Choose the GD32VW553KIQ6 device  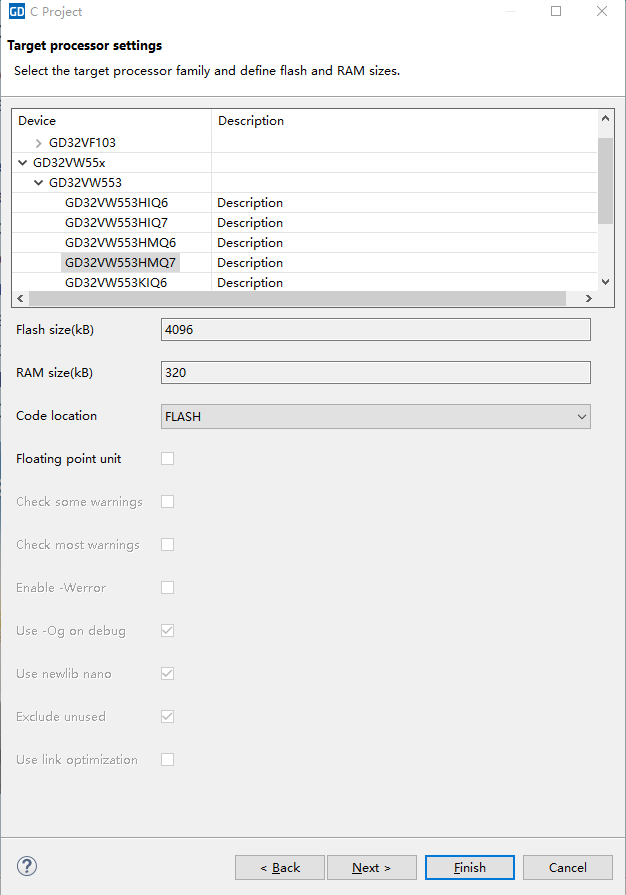pos(116,283)
